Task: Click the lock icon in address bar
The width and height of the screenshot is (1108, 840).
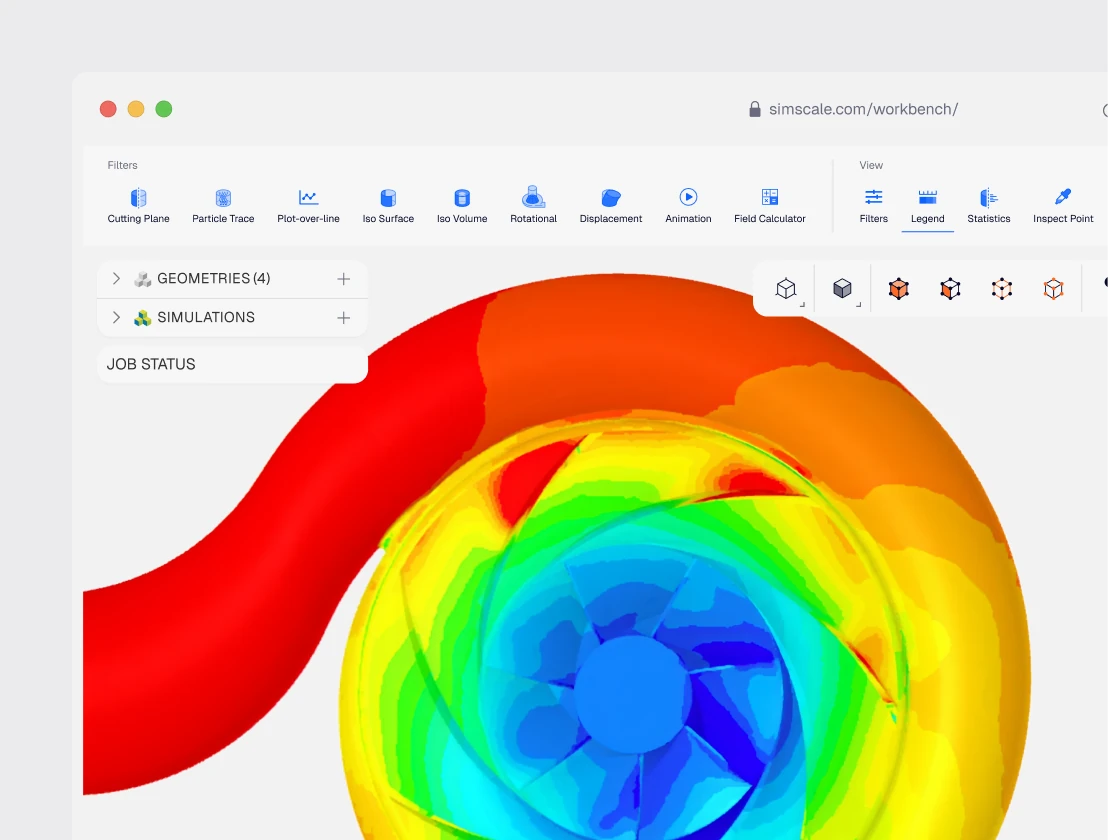Action: [x=755, y=109]
